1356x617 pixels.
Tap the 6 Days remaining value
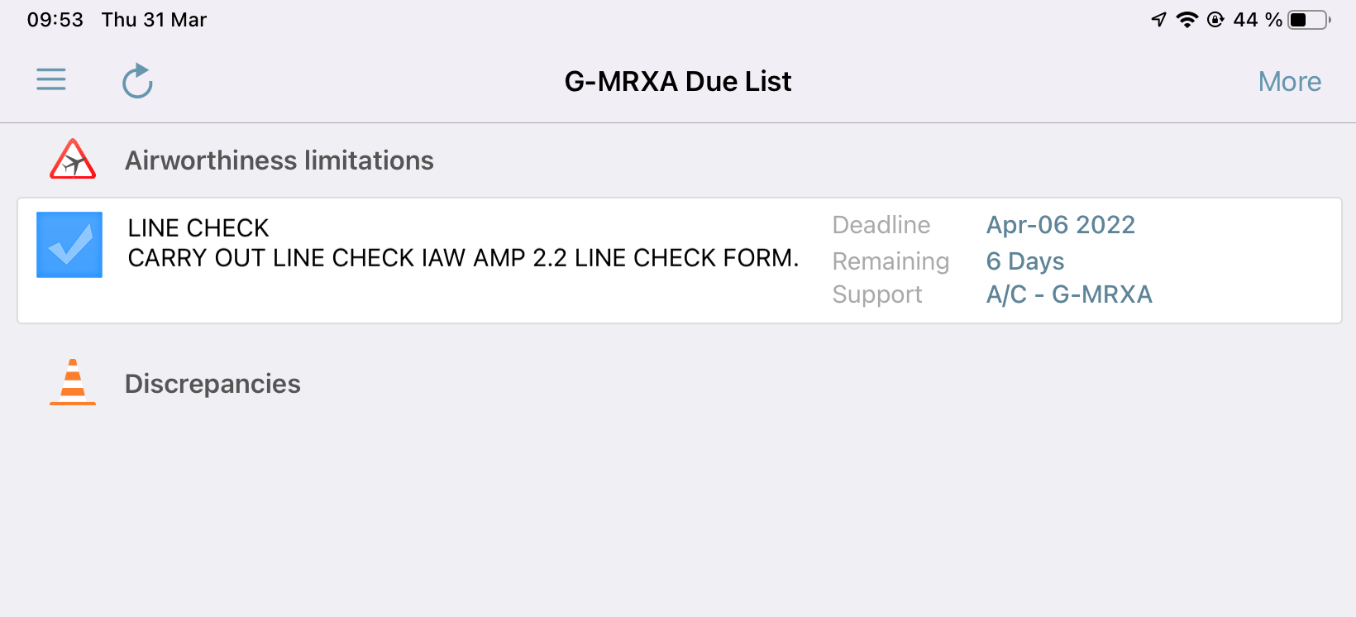coord(1025,261)
